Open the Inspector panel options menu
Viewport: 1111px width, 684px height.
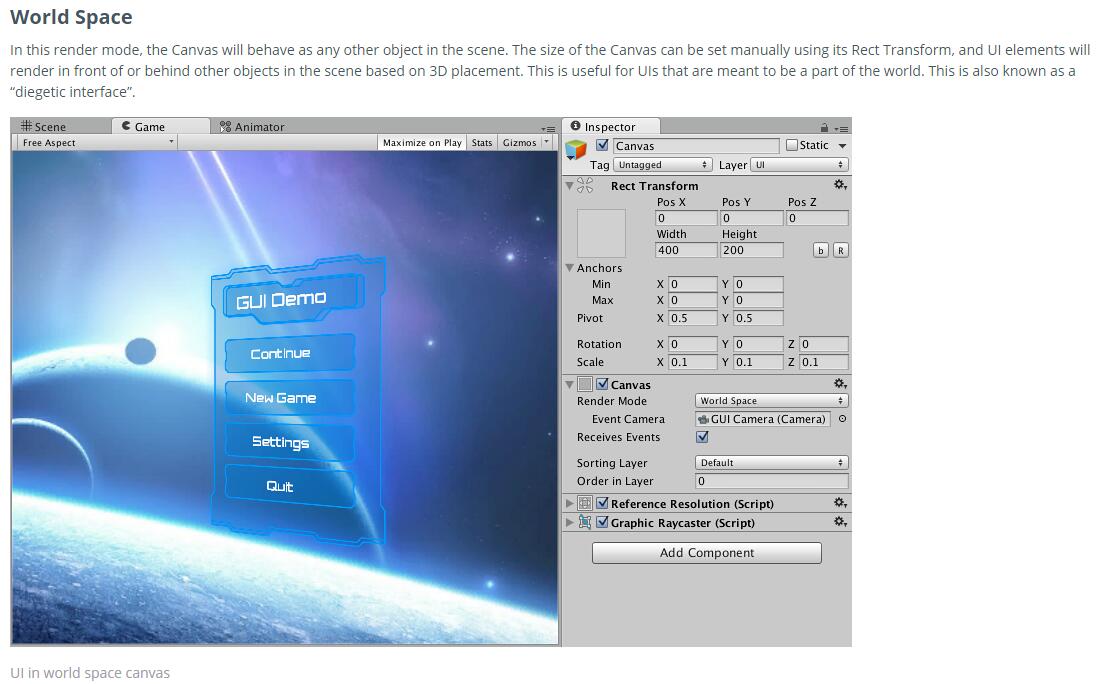point(841,128)
